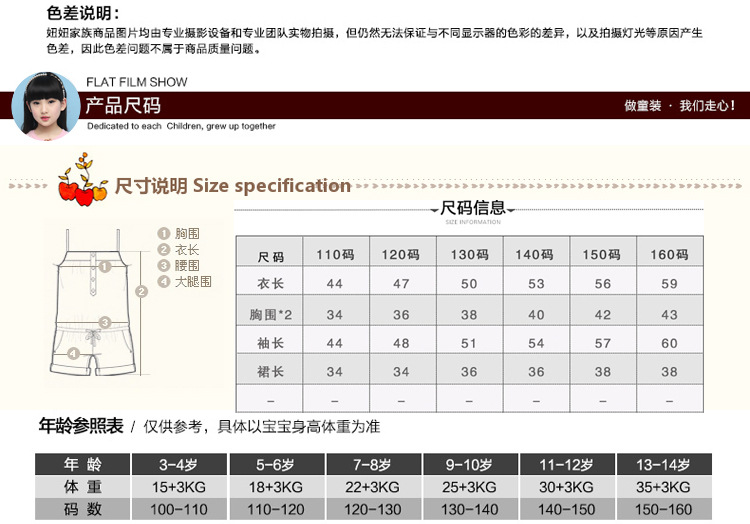Click the 尺码 header cell
Image resolution: width=750 pixels, height=524 pixels.
[x=269, y=251]
